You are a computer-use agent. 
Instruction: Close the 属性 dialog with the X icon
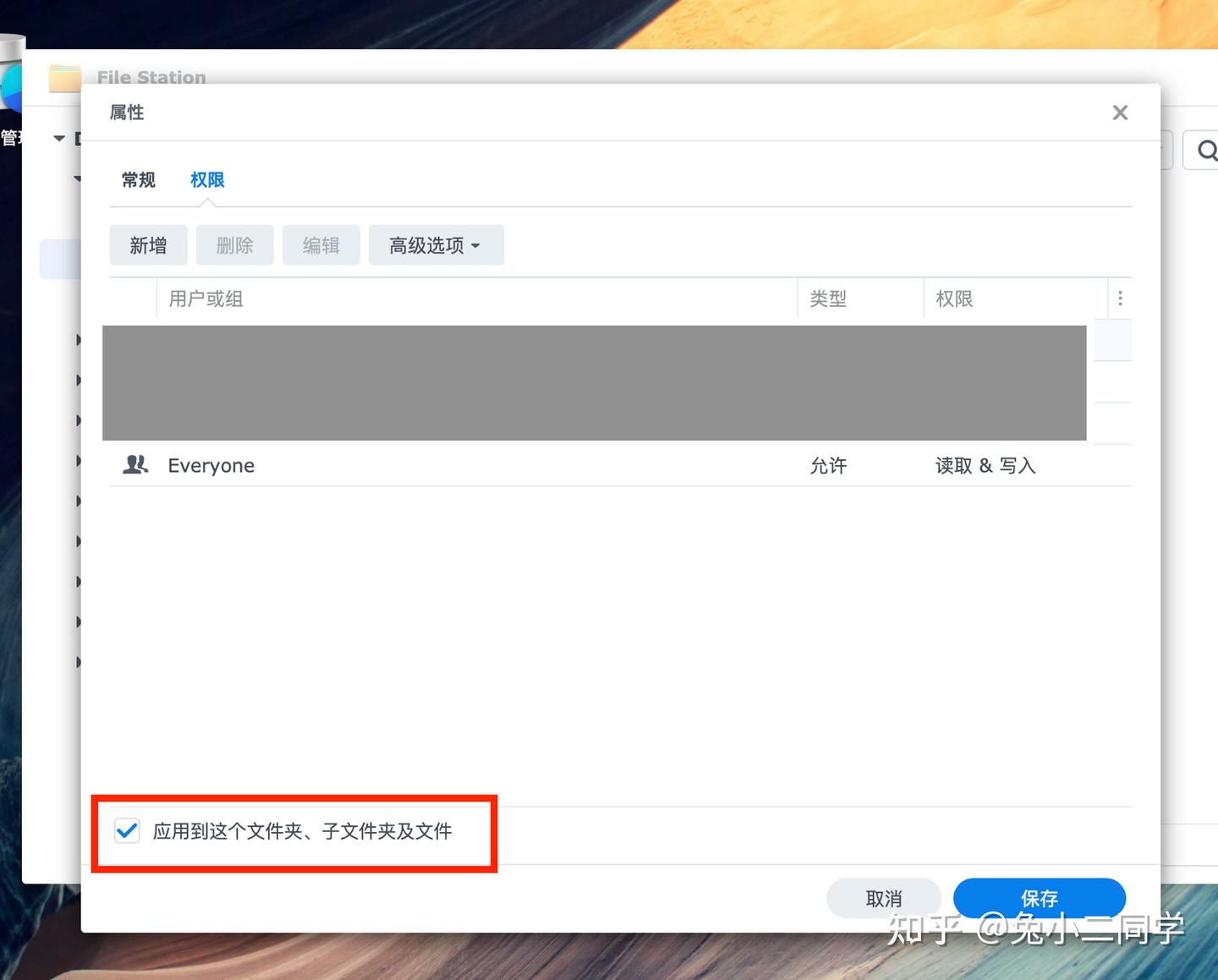click(x=1120, y=112)
